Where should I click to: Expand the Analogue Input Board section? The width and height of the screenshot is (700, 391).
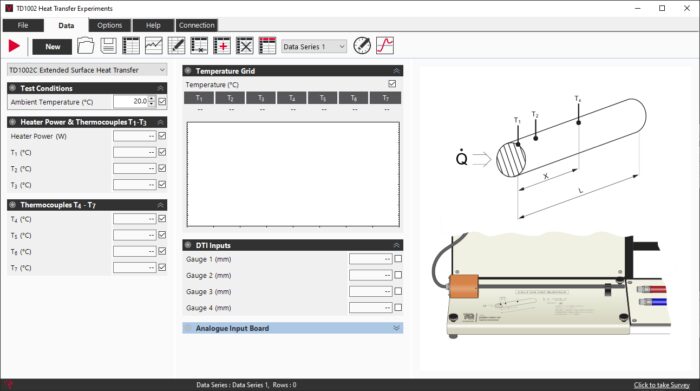coord(293,328)
